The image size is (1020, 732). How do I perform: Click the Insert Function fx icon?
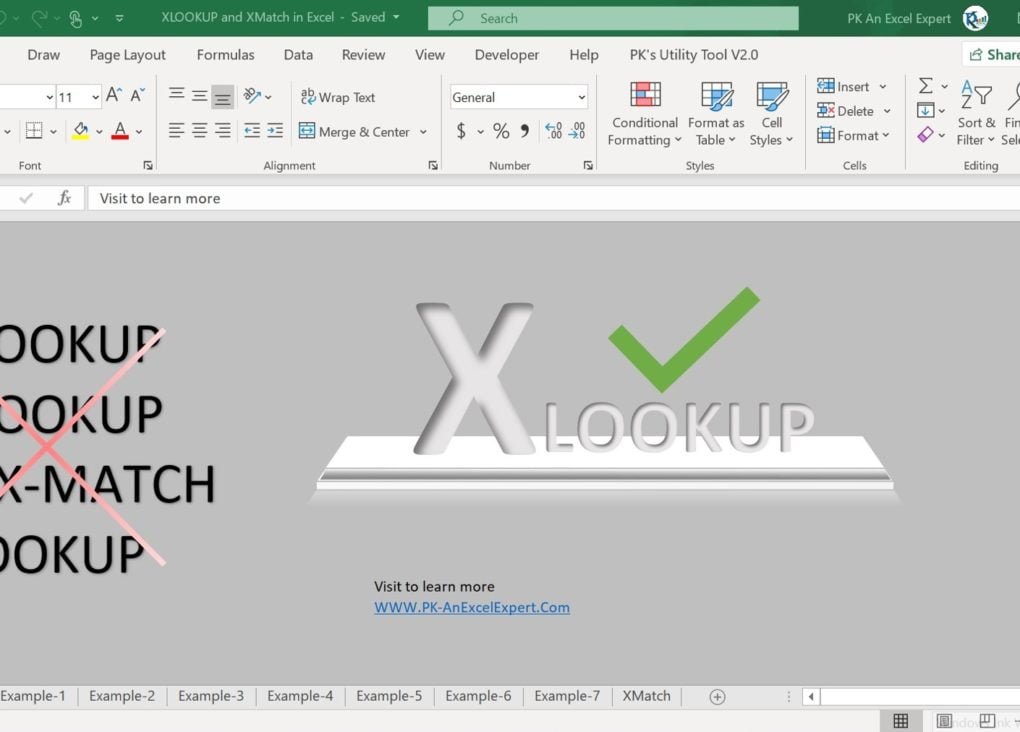[64, 198]
